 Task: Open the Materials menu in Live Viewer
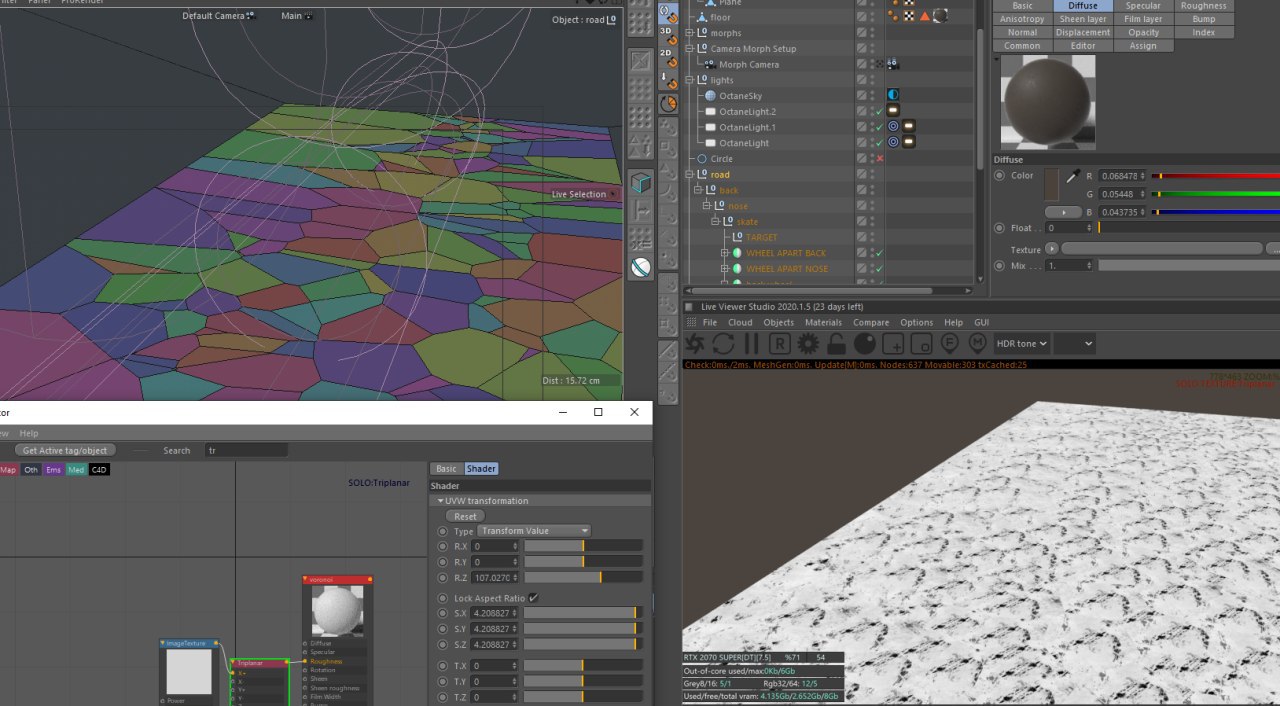coord(823,322)
